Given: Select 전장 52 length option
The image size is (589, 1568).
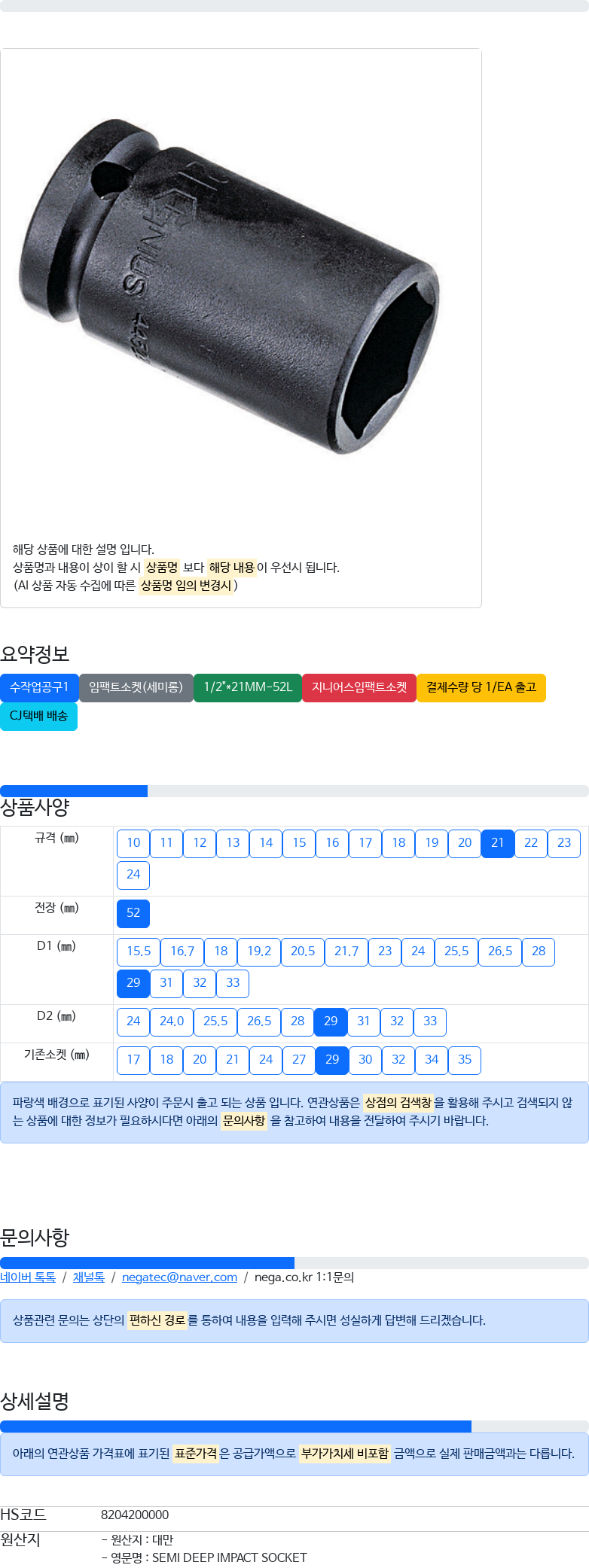Looking at the screenshot, I should point(133,913).
